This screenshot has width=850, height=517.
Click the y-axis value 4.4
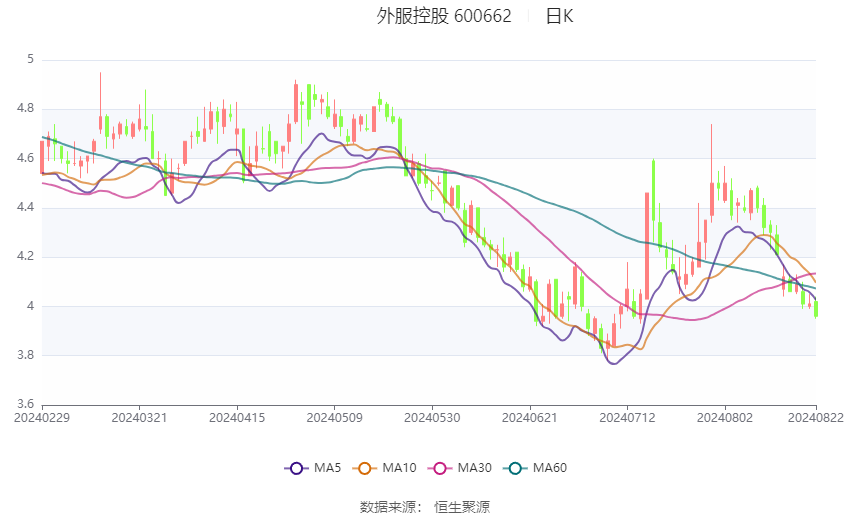pyautogui.click(x=25, y=208)
